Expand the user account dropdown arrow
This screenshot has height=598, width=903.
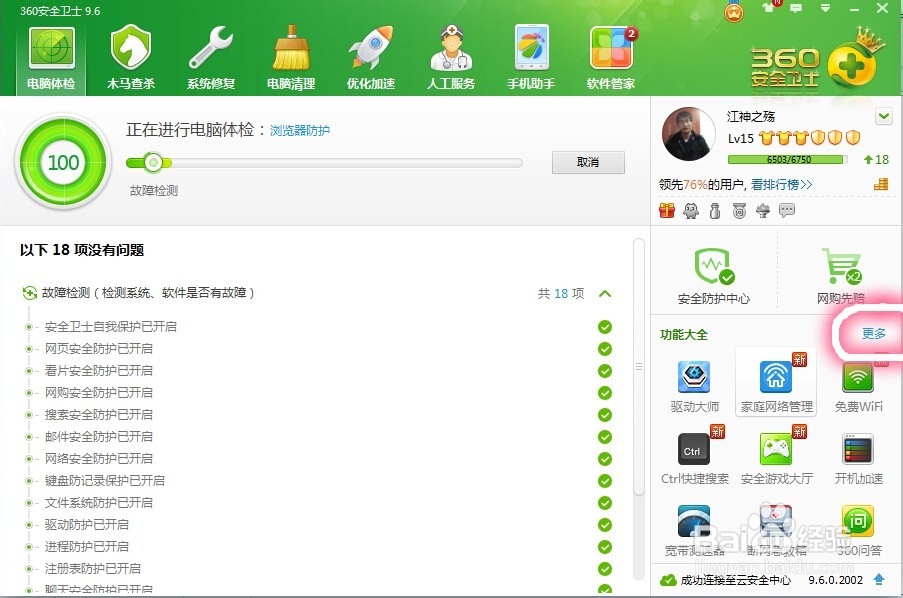point(884,116)
